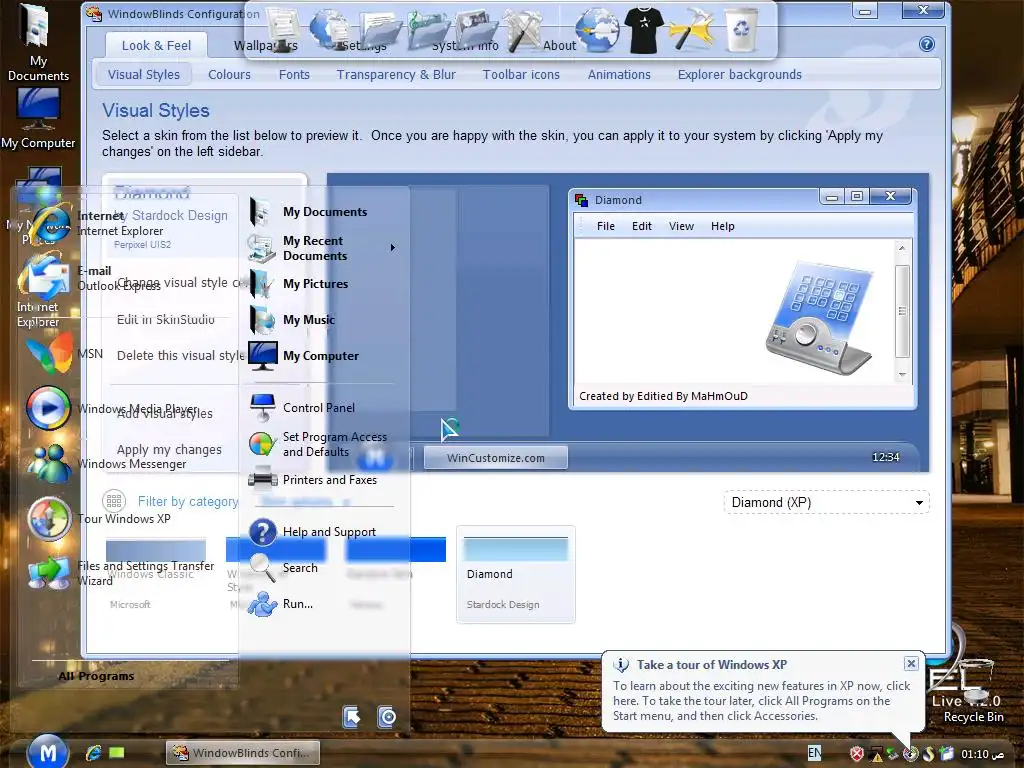
Task: Open My Computer desktop icon
Action: tap(38, 118)
